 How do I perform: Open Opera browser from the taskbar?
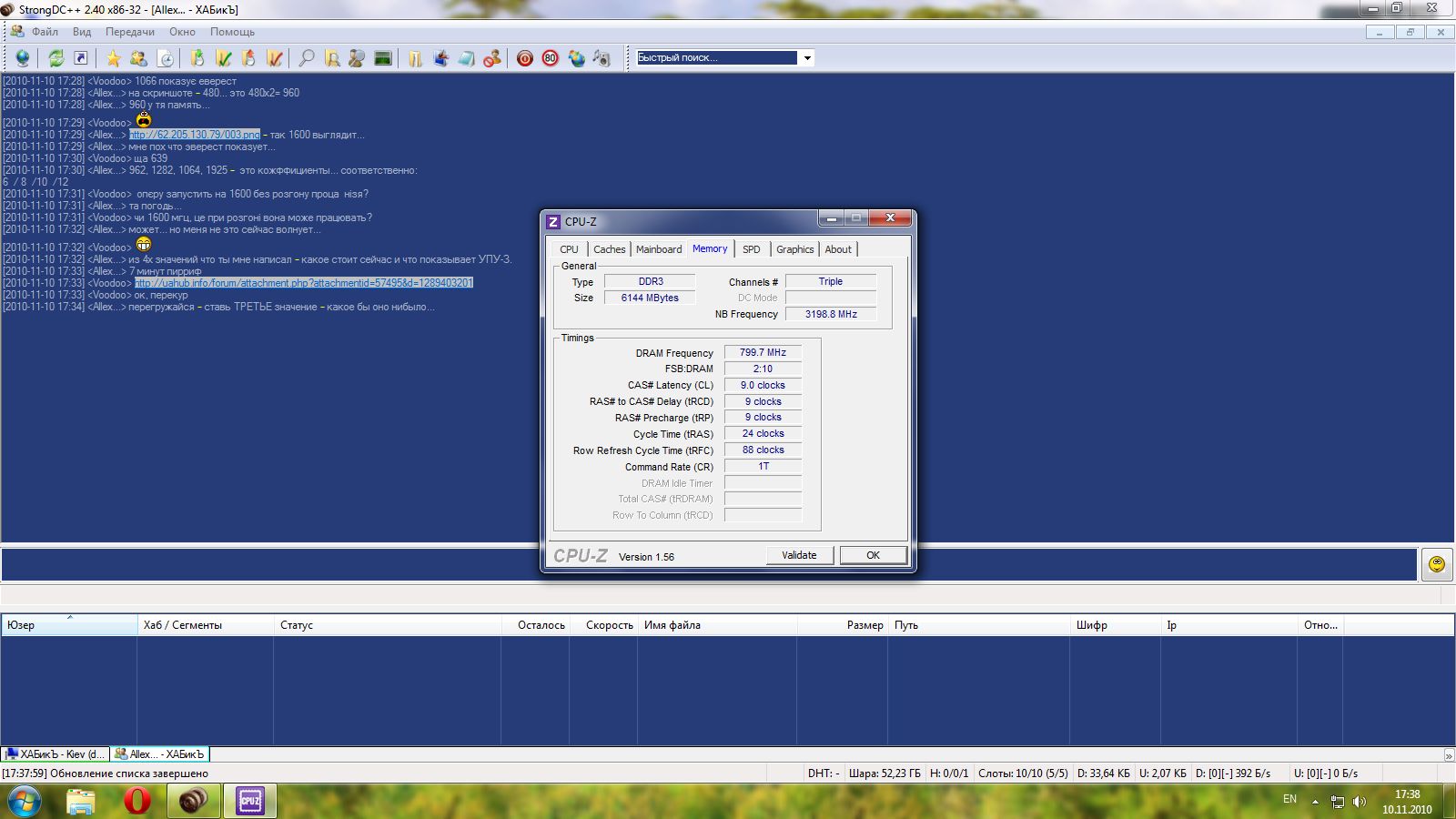pyautogui.click(x=137, y=802)
